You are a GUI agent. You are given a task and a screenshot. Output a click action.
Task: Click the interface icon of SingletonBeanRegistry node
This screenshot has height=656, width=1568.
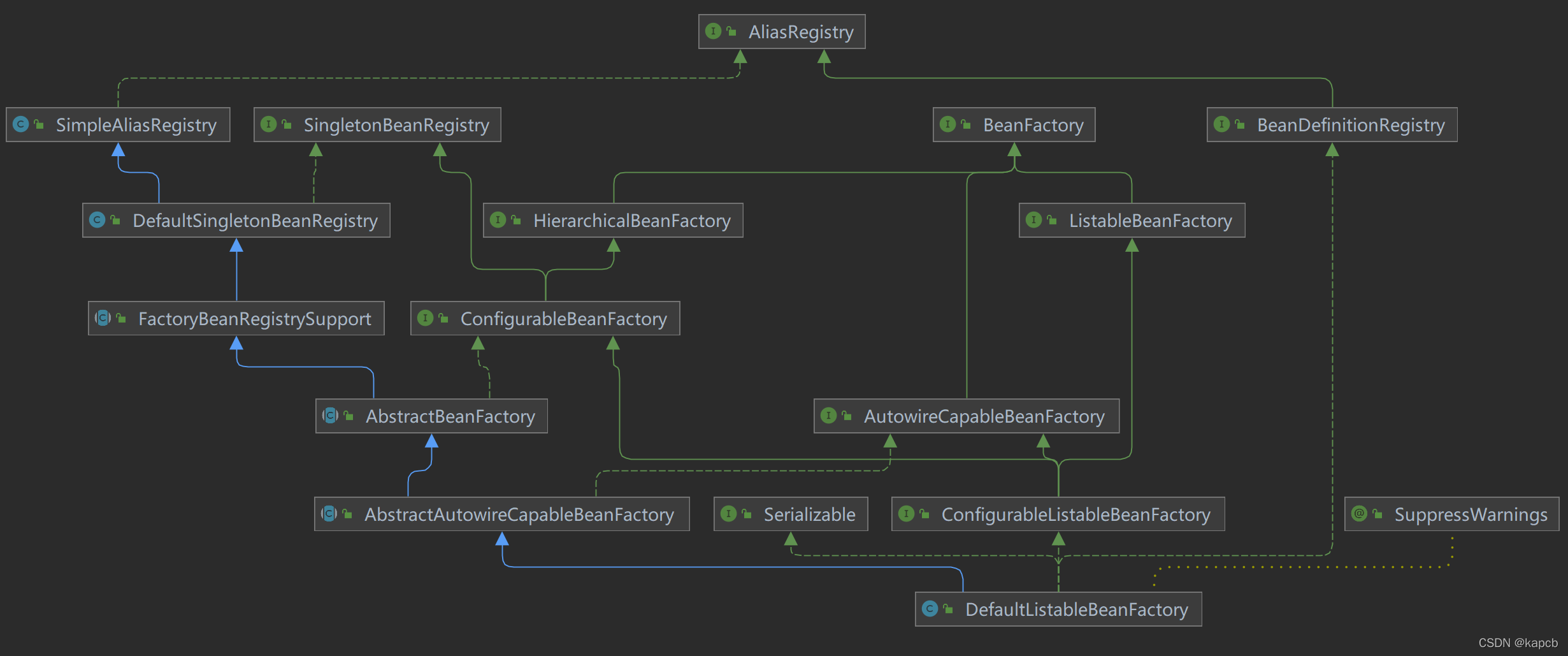(269, 124)
